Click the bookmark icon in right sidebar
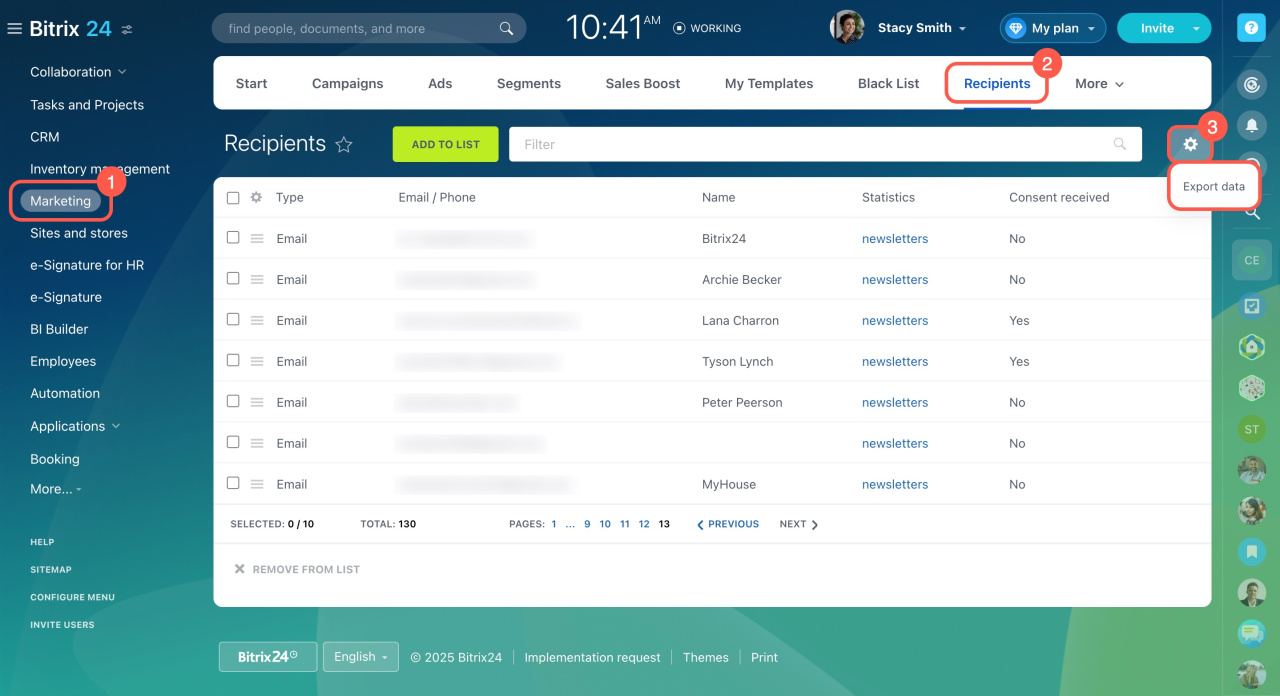 point(1251,551)
